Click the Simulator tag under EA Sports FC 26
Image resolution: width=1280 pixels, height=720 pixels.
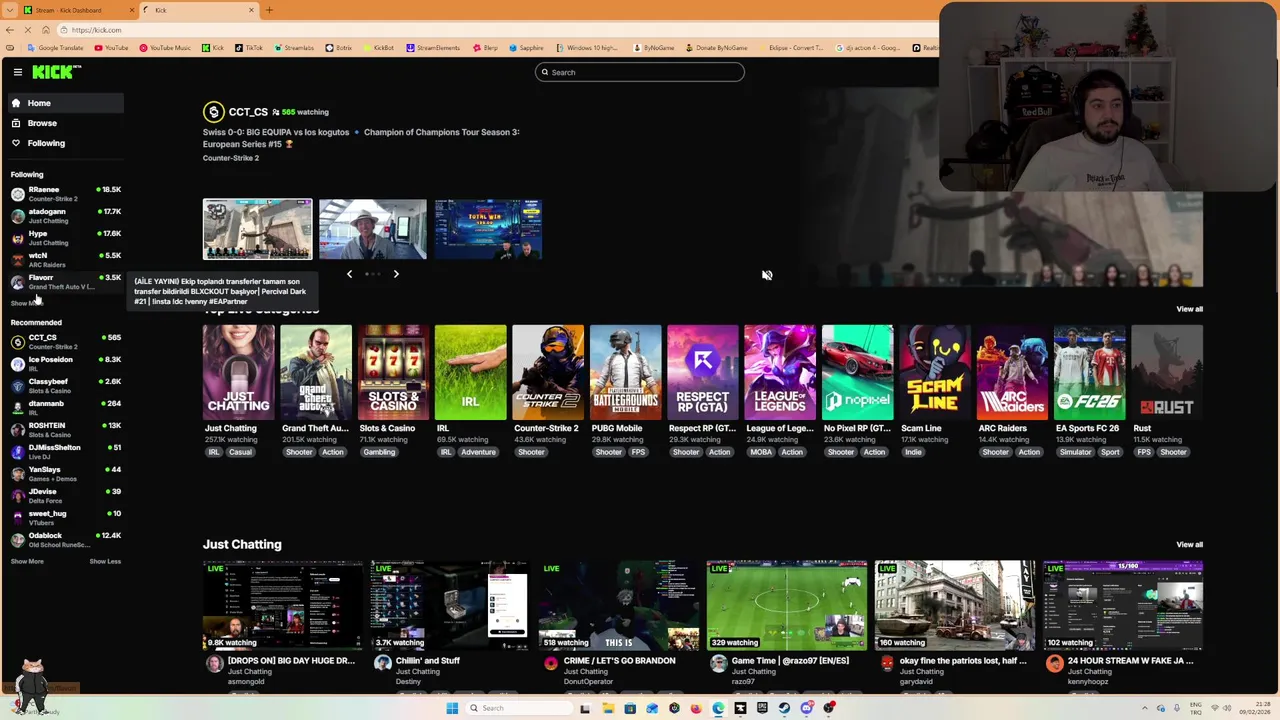coord(1075,452)
